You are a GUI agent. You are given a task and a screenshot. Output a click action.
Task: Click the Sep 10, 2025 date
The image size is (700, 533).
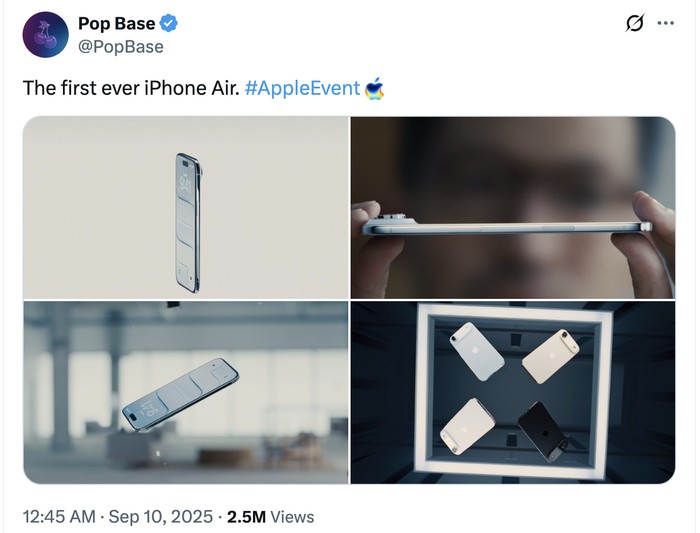coord(160,516)
